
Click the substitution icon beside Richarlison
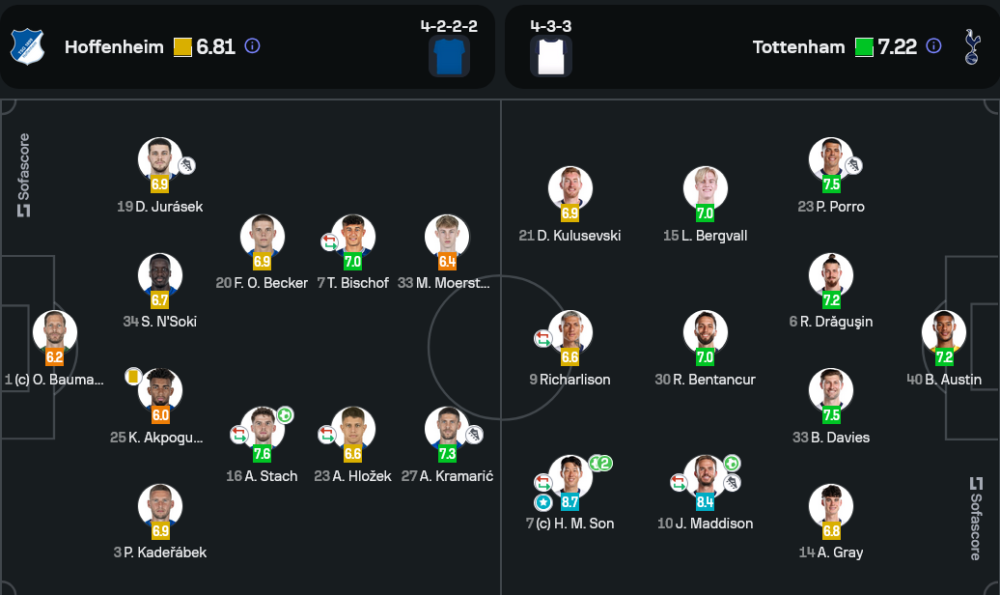[x=542, y=338]
